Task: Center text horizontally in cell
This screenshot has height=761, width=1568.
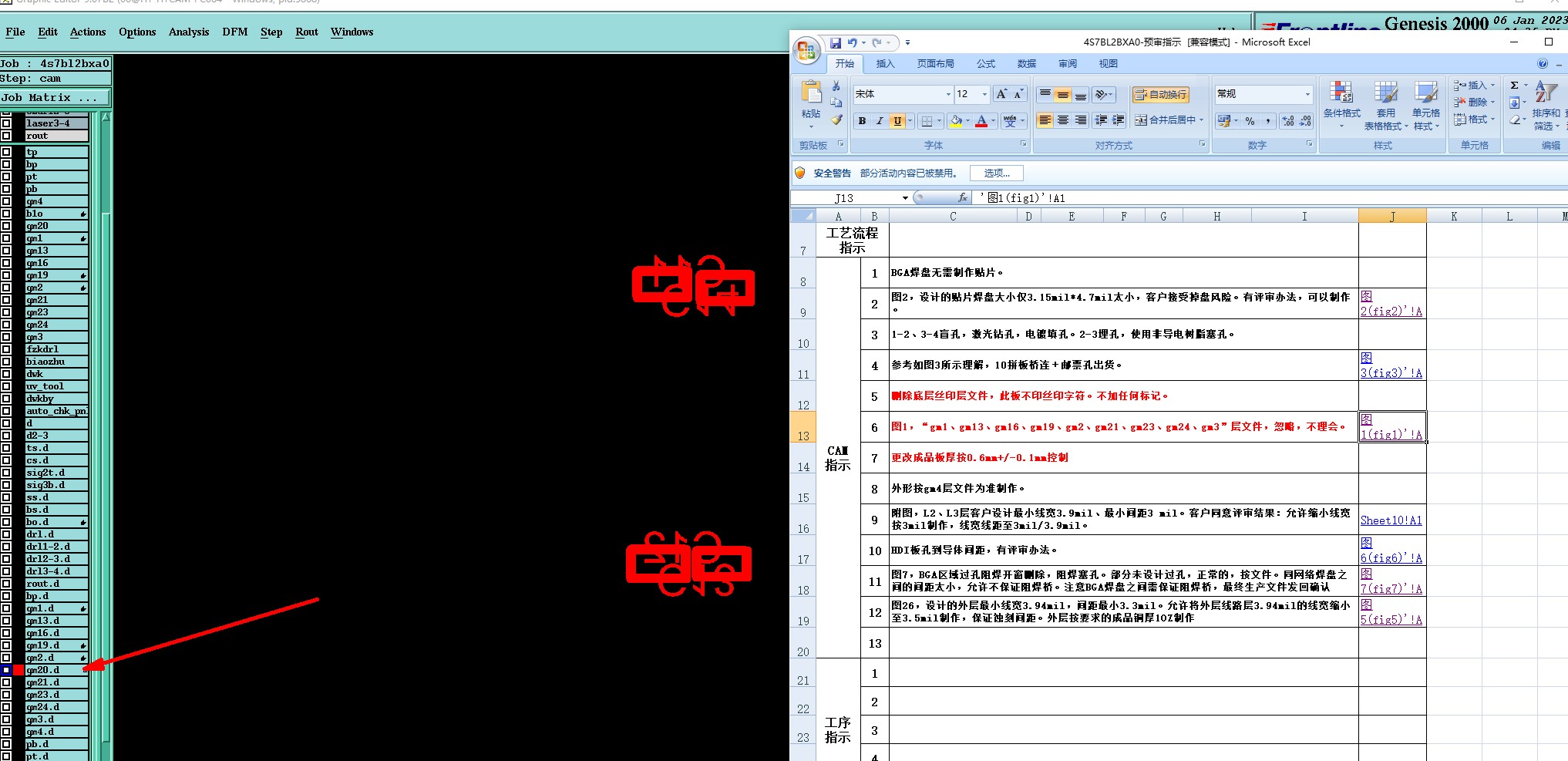Action: [1063, 120]
